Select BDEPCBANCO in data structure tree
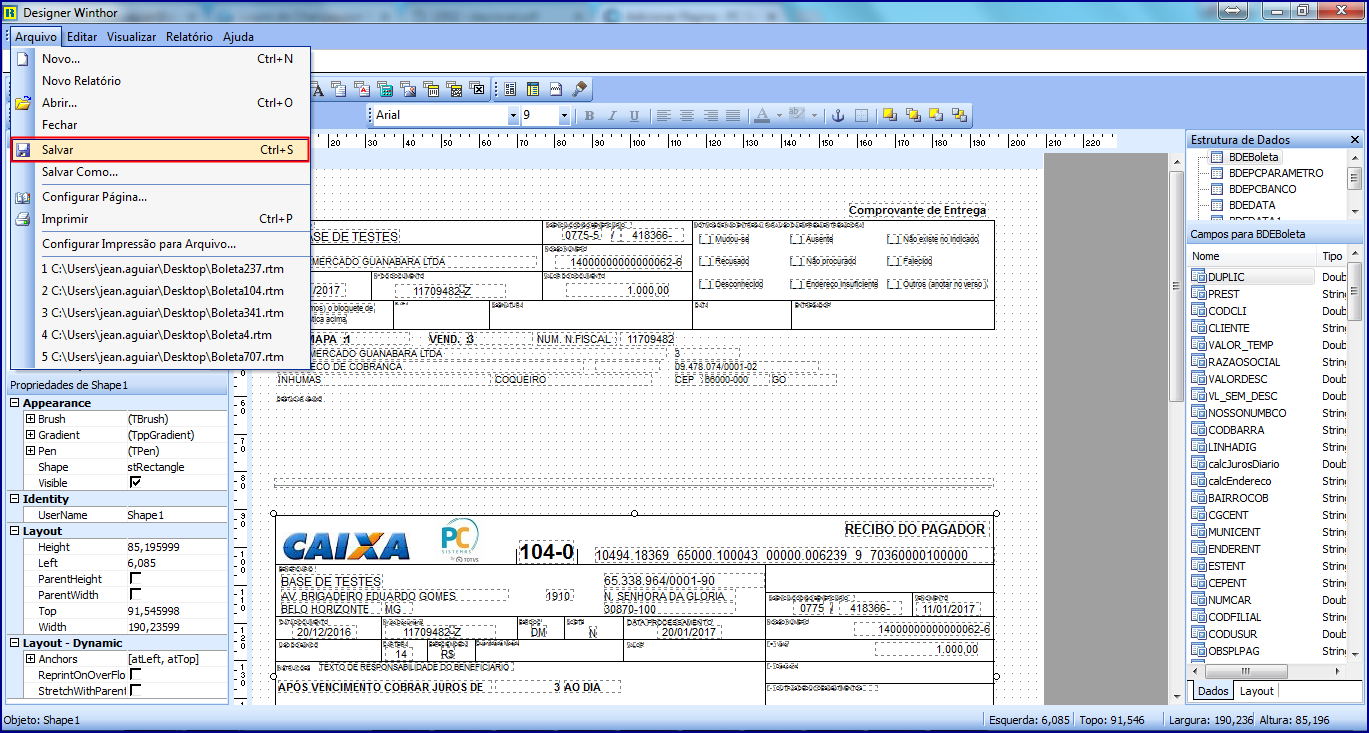1369x733 pixels. 1263,189
